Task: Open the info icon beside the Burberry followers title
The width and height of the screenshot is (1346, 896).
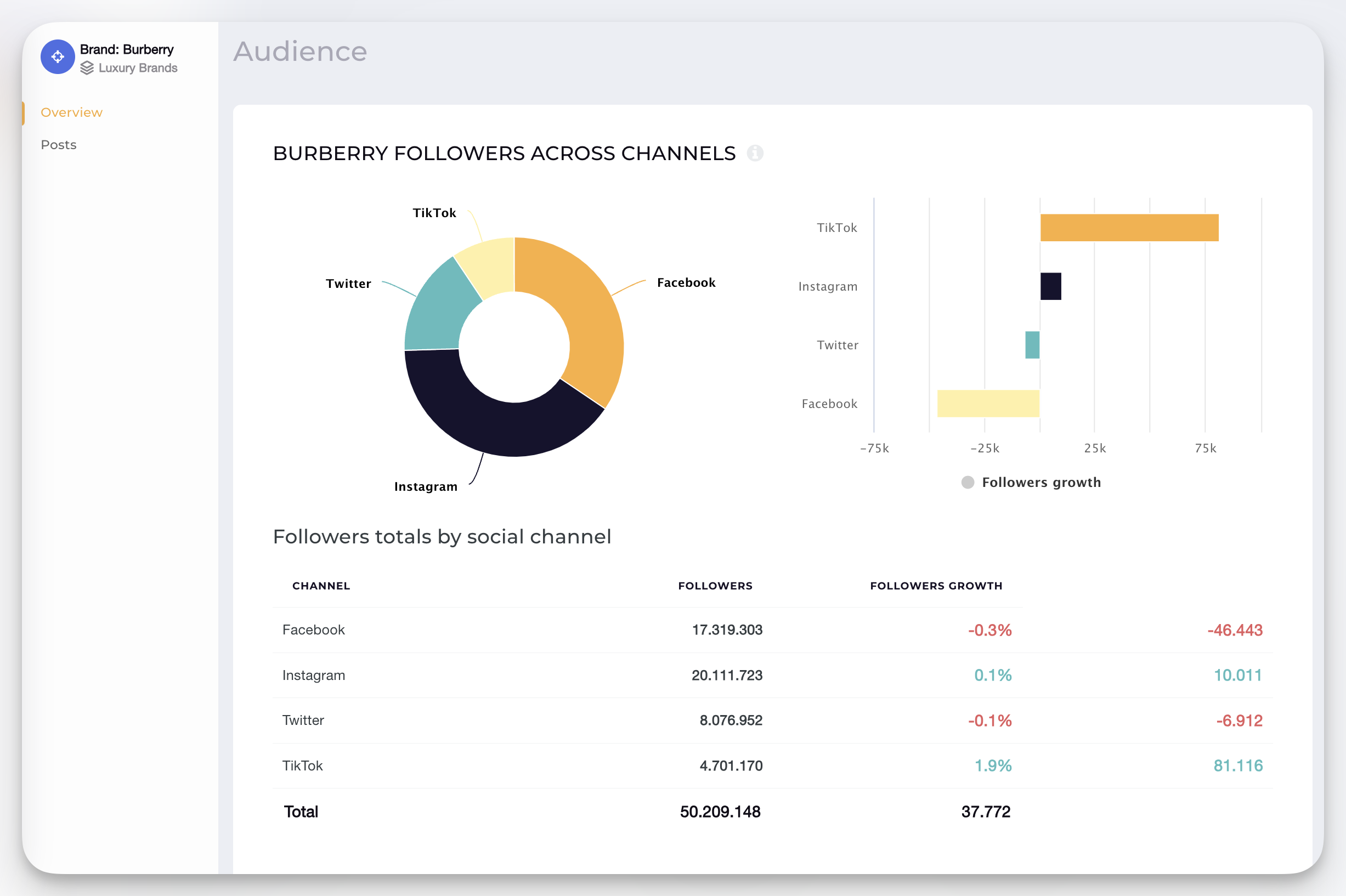Action: tap(755, 153)
